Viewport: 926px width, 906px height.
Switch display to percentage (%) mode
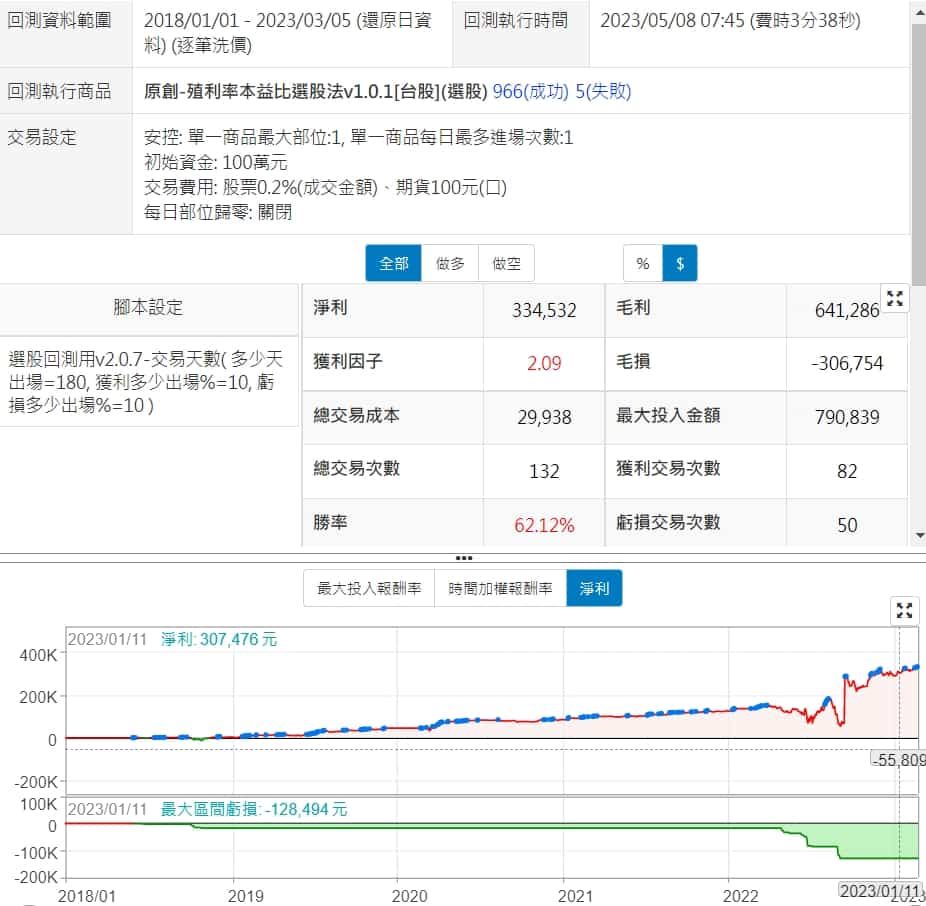[643, 264]
